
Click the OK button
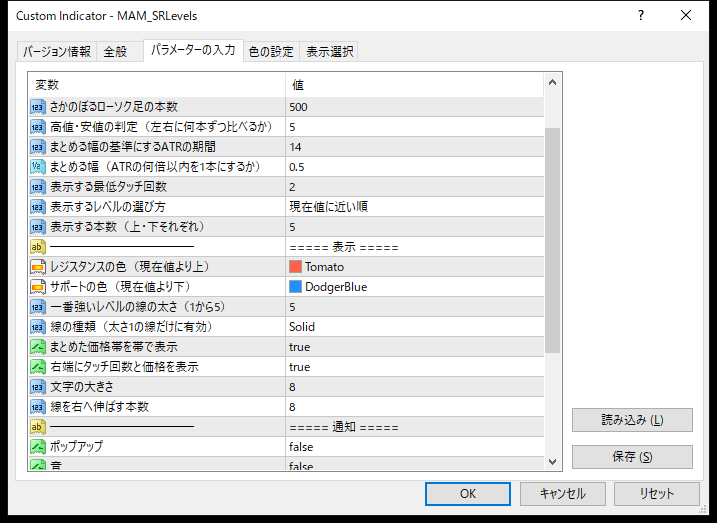point(468,494)
